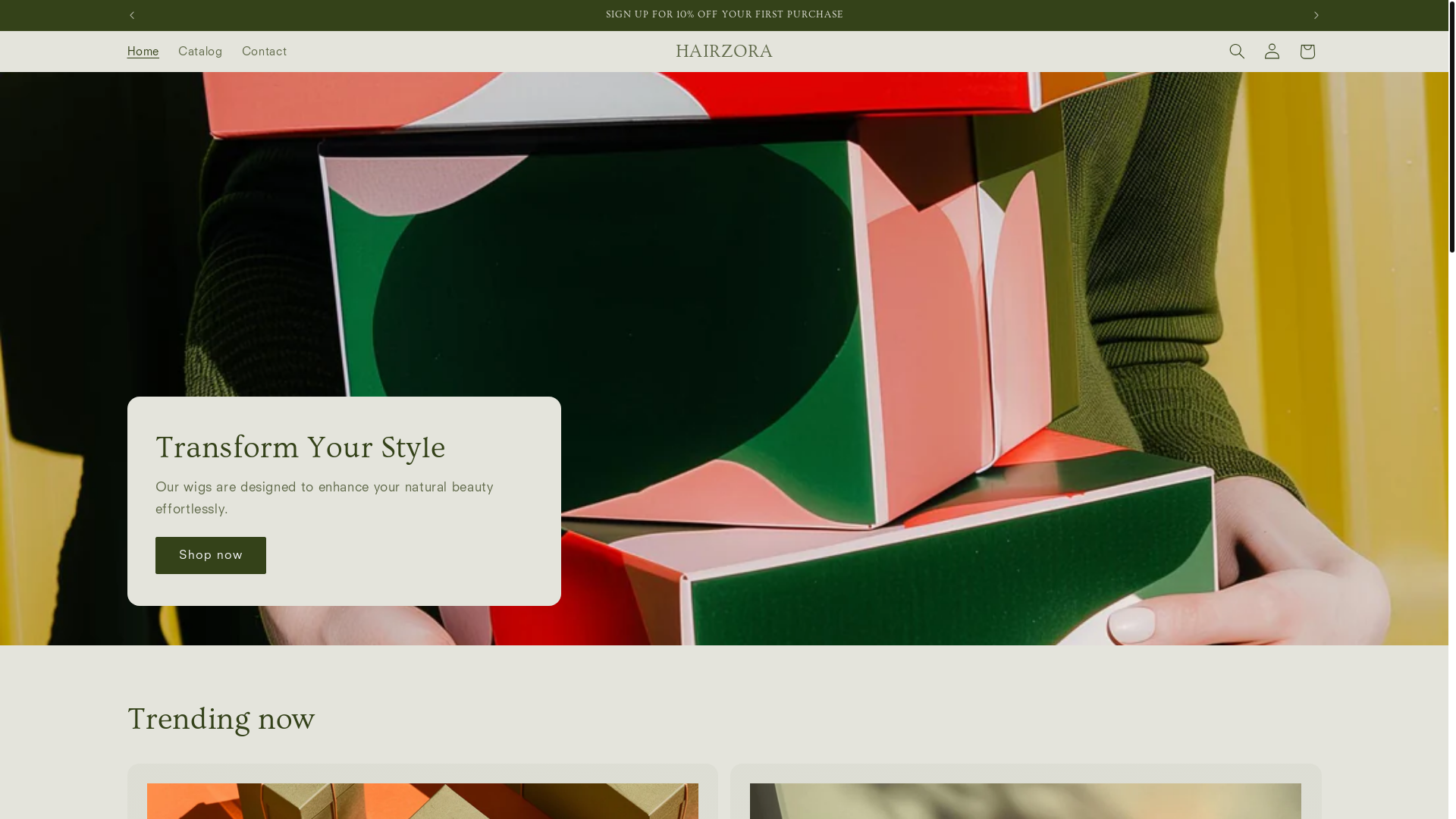The width and height of the screenshot is (1456, 819).
Task: Click the HAIRZORA store logo
Action: pyautogui.click(x=724, y=52)
